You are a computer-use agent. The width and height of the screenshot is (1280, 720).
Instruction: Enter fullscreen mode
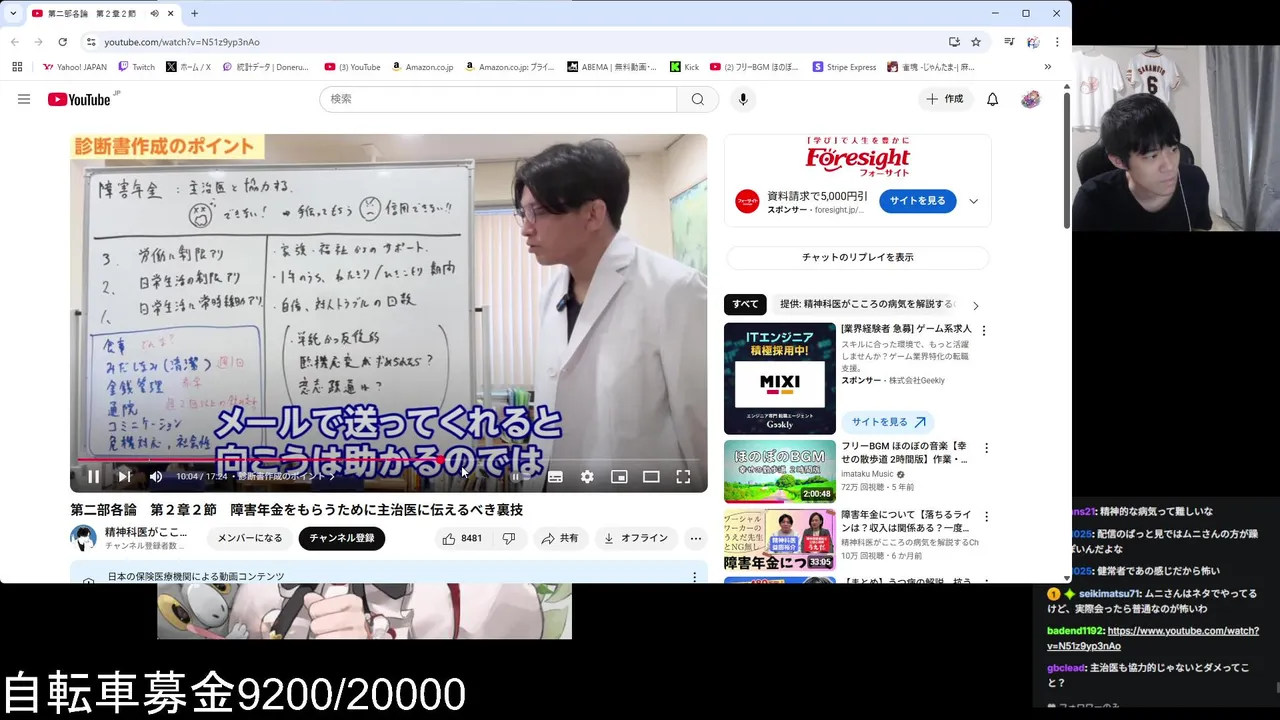tap(683, 477)
